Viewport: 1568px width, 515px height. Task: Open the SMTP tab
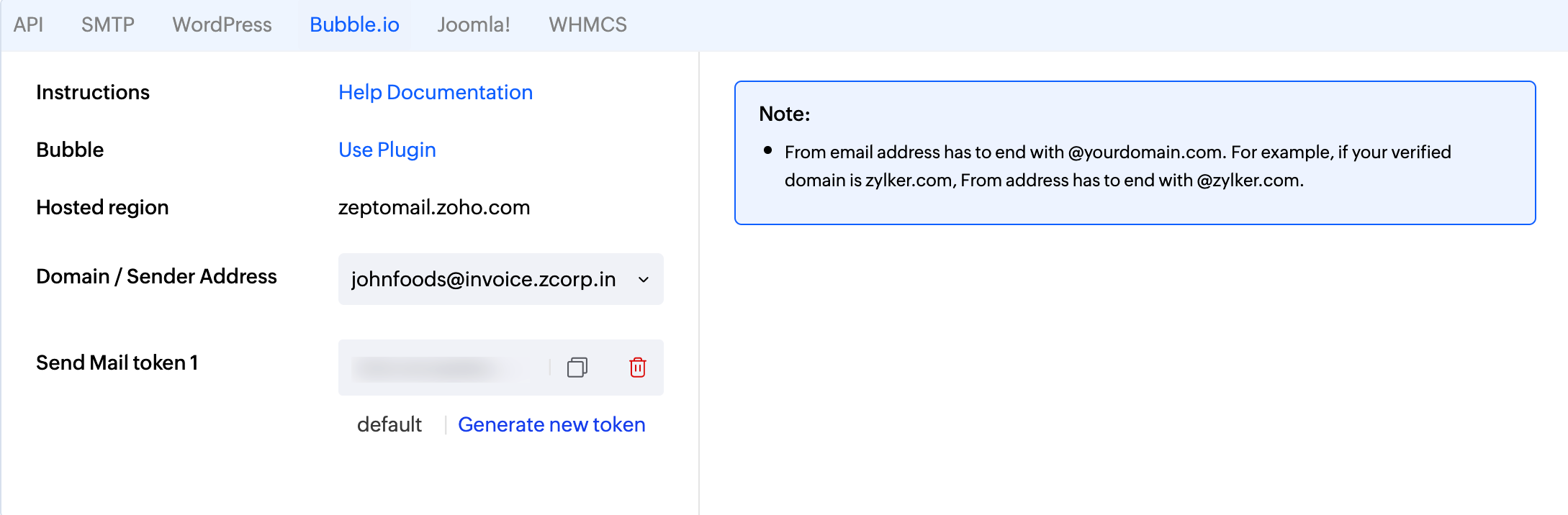tap(107, 24)
